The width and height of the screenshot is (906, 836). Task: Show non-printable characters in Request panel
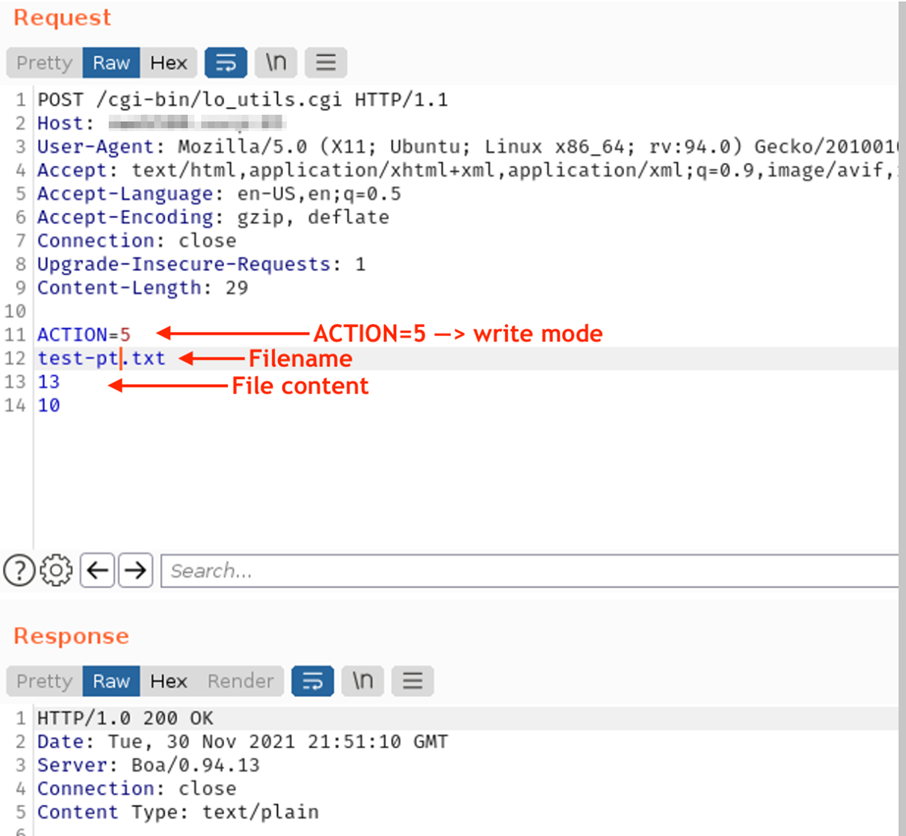coord(276,63)
